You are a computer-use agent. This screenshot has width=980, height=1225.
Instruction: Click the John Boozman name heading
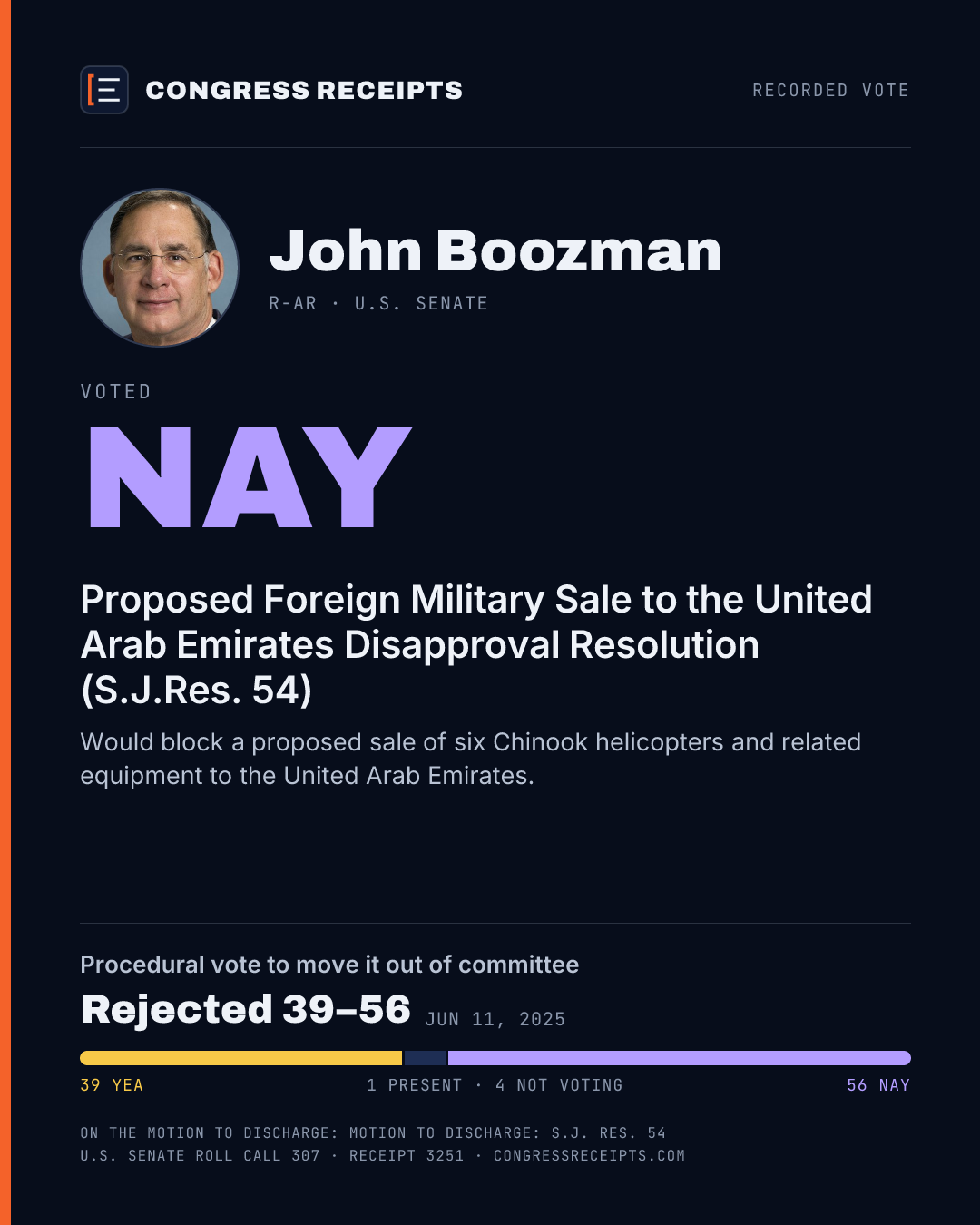(x=495, y=250)
